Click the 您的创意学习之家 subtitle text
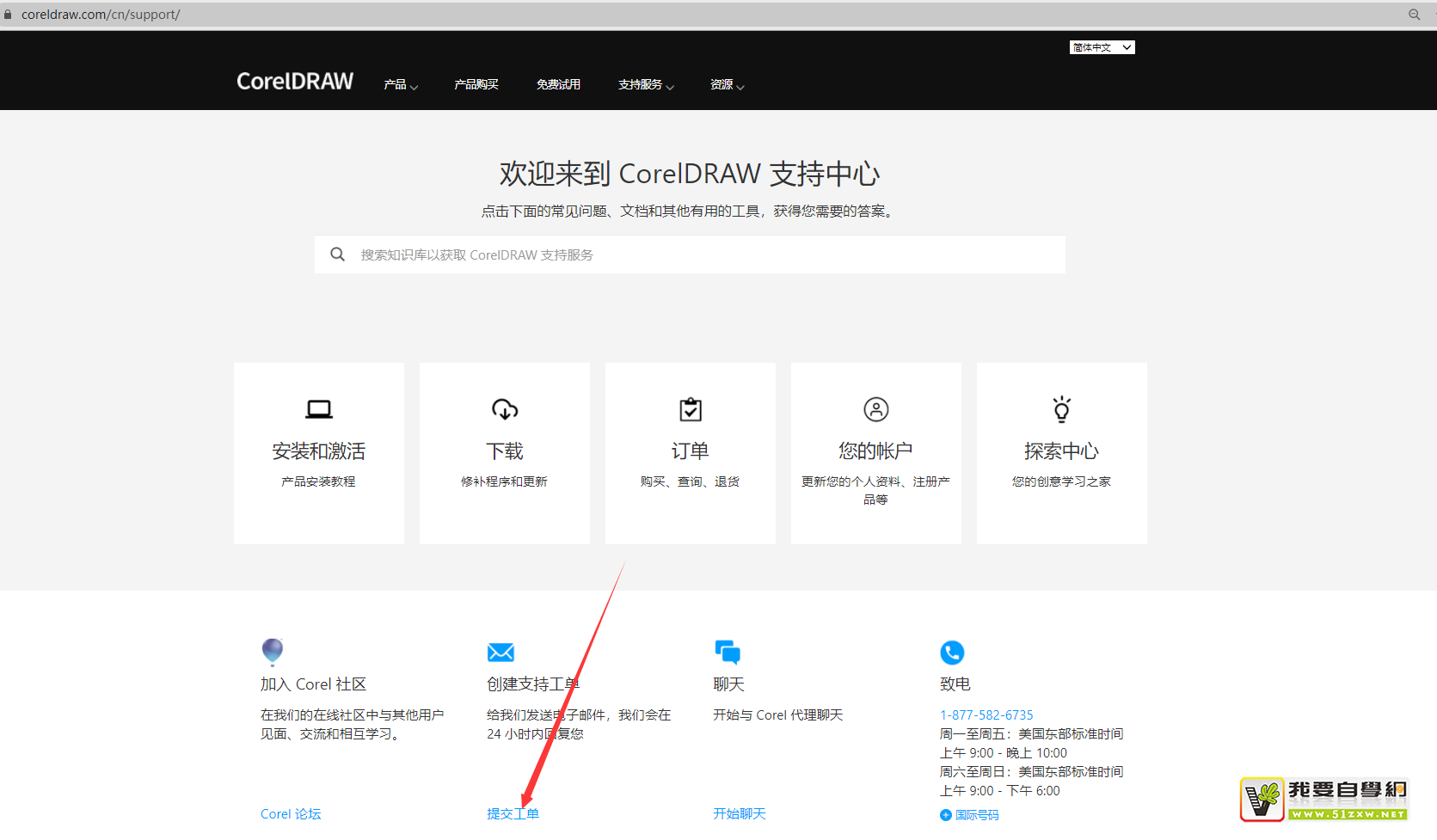 coord(1062,481)
